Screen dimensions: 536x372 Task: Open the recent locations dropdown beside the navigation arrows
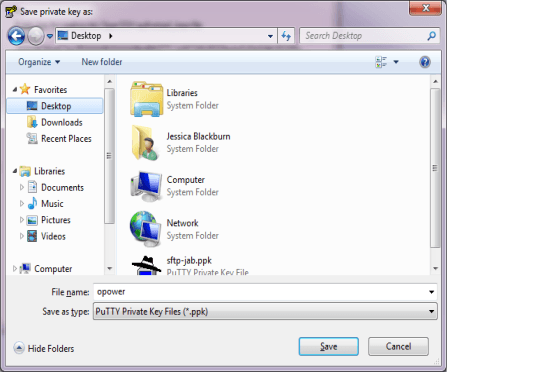(50, 36)
